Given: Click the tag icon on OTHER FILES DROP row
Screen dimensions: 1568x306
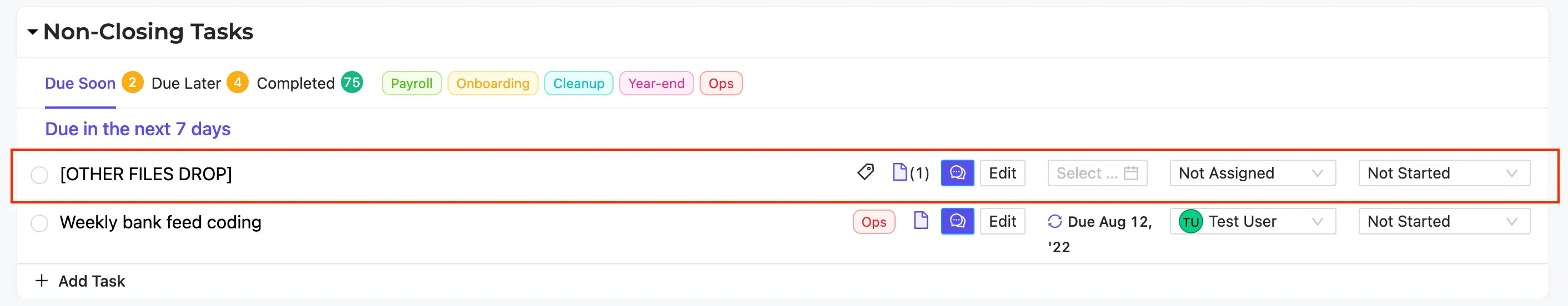Looking at the screenshot, I should pyautogui.click(x=866, y=172).
